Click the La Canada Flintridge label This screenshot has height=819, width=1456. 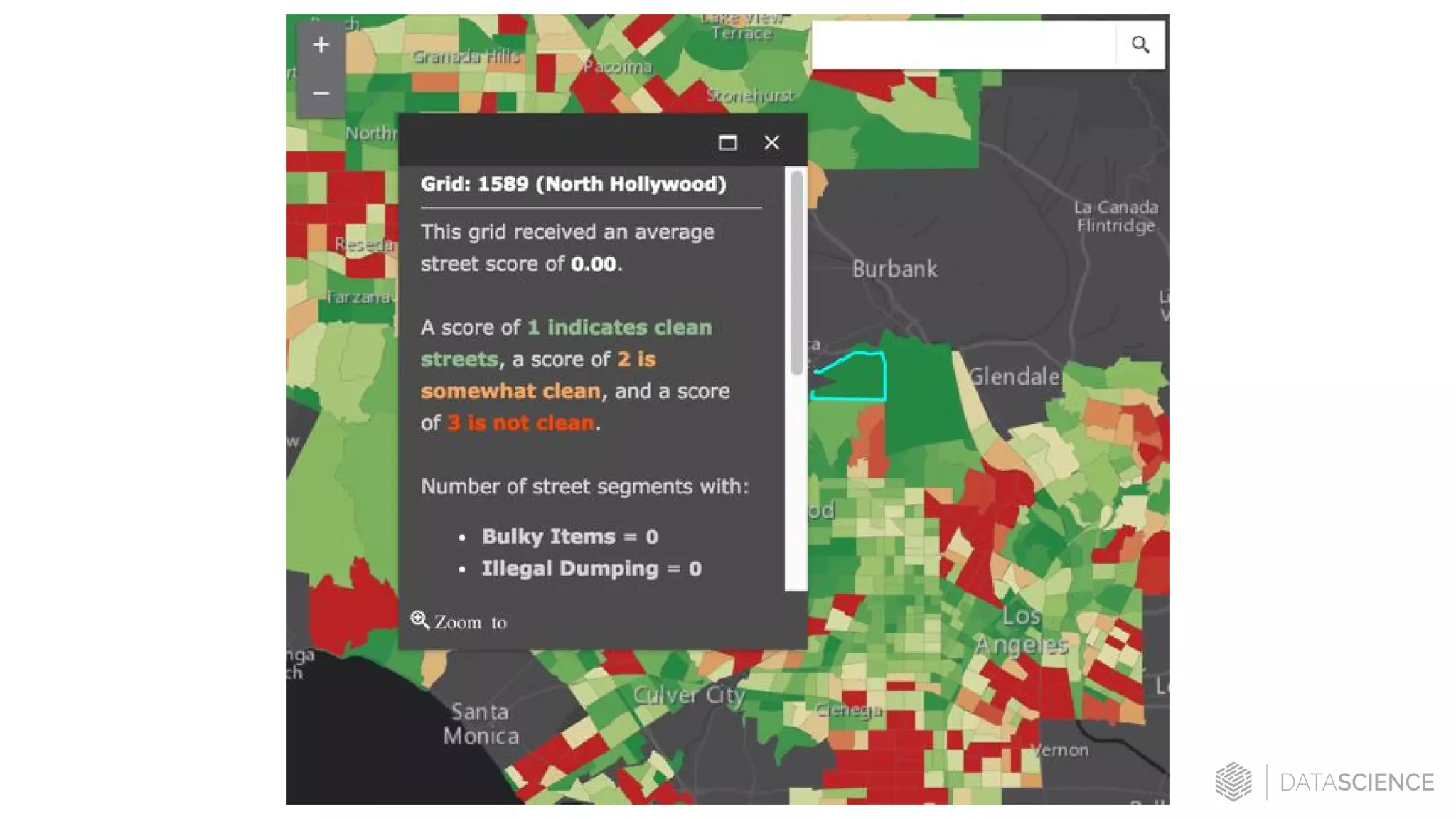1115,217
